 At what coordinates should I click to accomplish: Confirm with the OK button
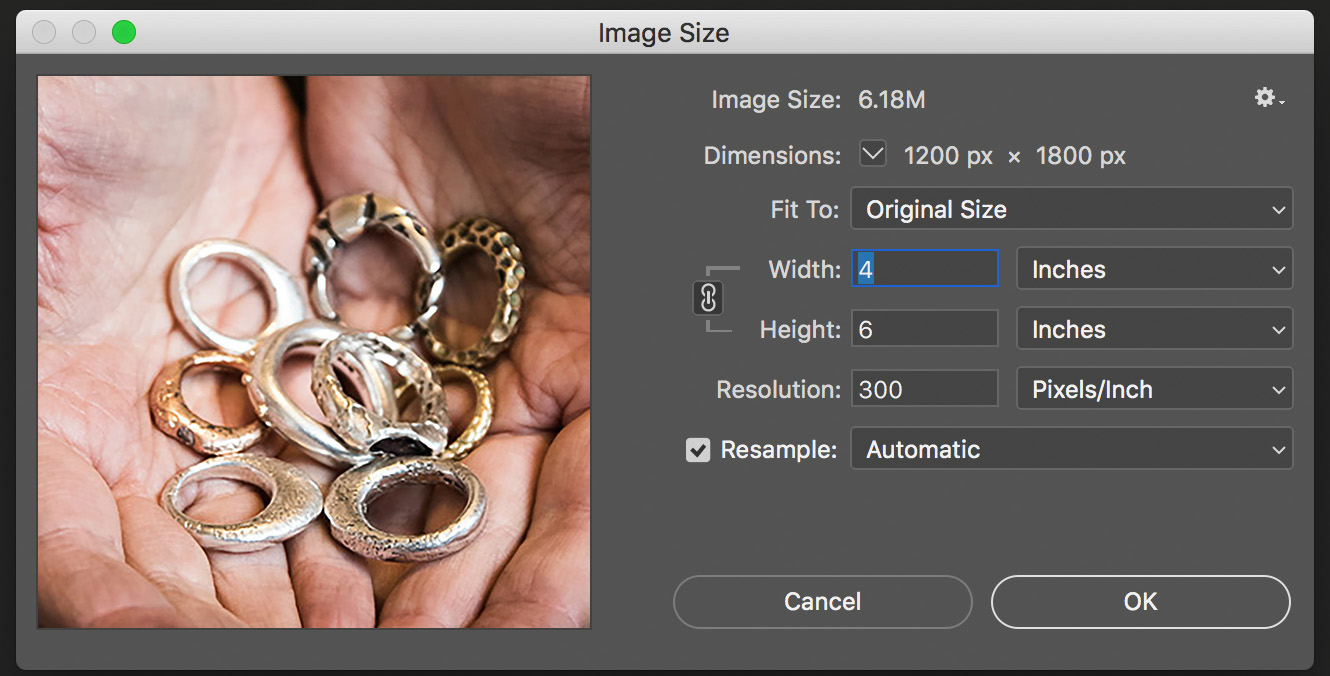1140,601
